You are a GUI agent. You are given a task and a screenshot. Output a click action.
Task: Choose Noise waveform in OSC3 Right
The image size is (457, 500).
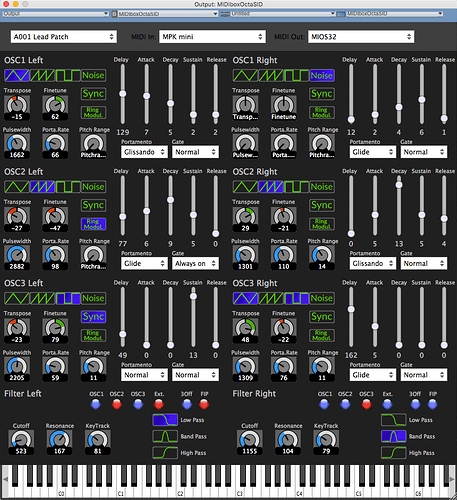[x=322, y=298]
